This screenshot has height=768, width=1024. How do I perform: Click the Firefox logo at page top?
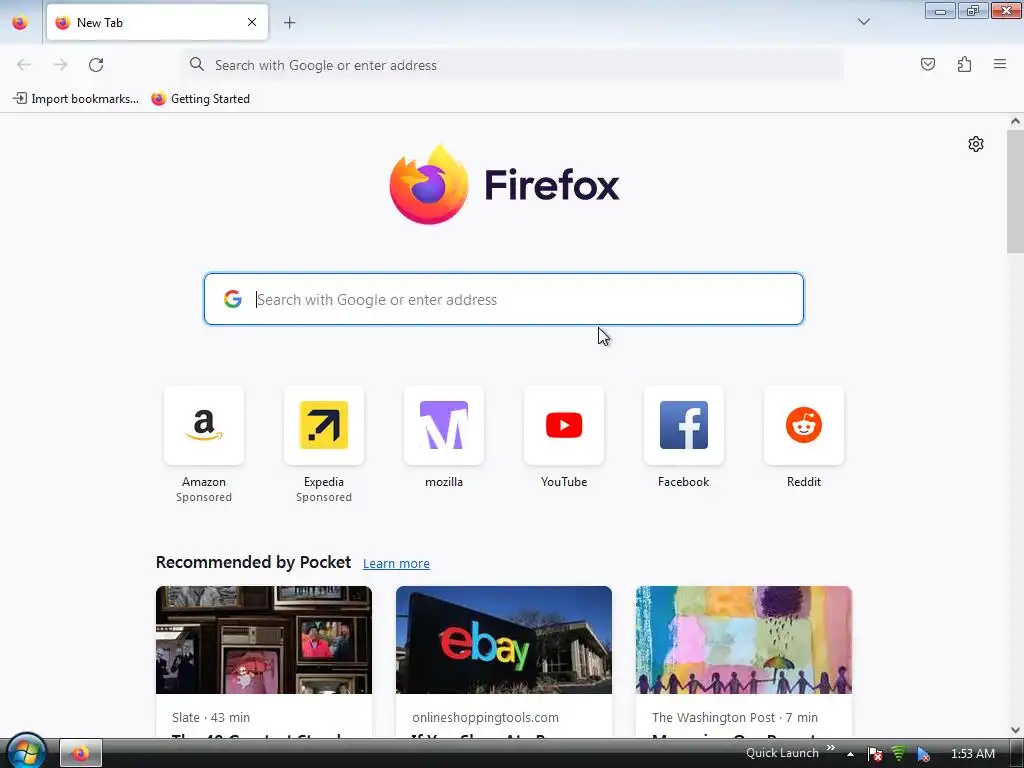pos(504,184)
